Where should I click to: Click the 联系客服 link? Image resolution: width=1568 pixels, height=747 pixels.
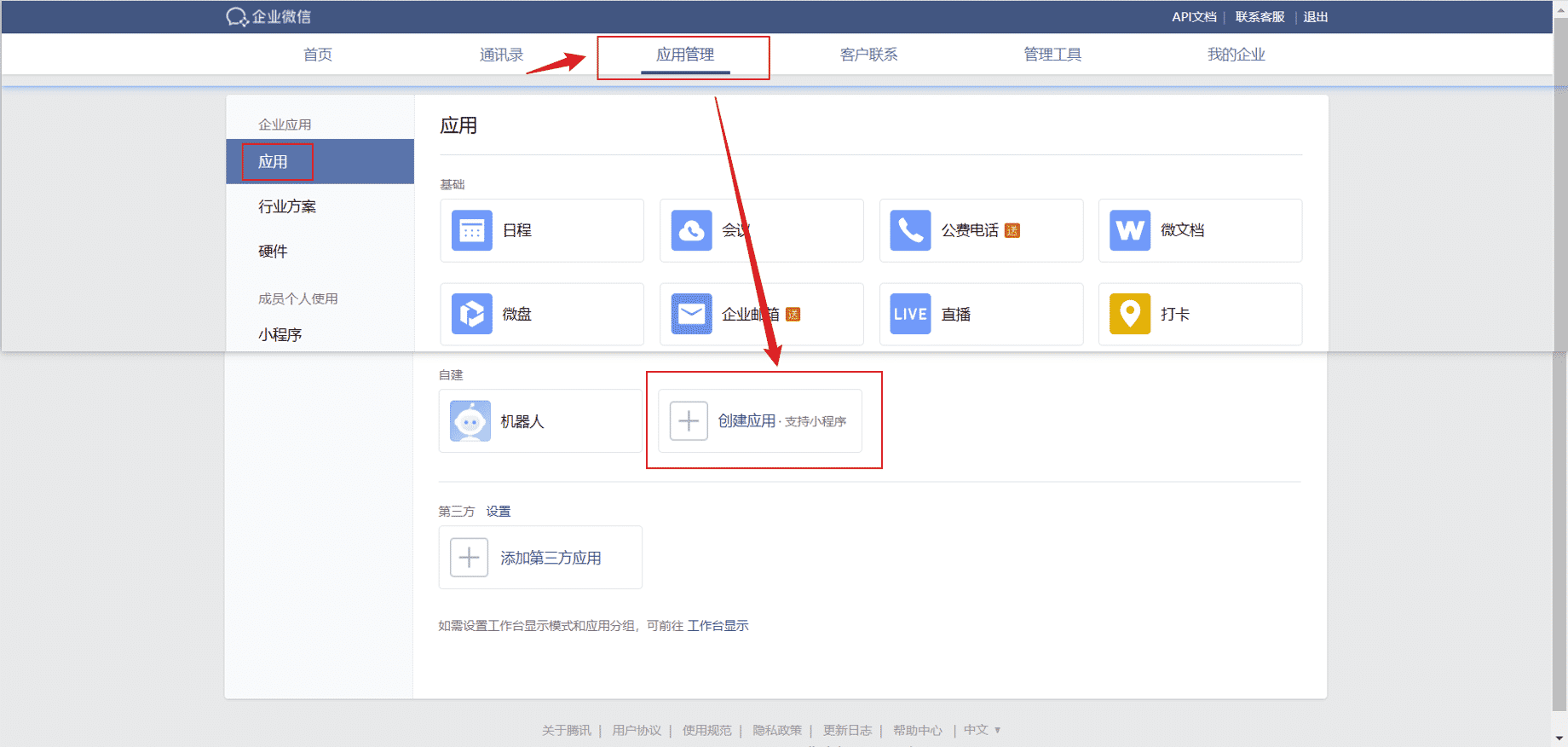point(1260,17)
